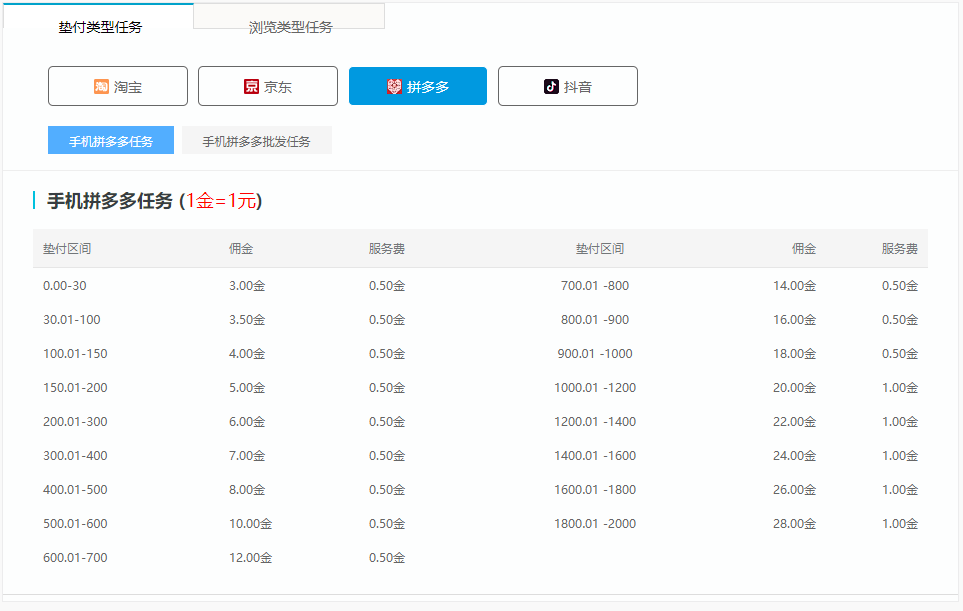Viewport: 963px width, 611px height.
Task: Click 0.50金 fee in 600.01-700 row
Action: [x=387, y=558]
